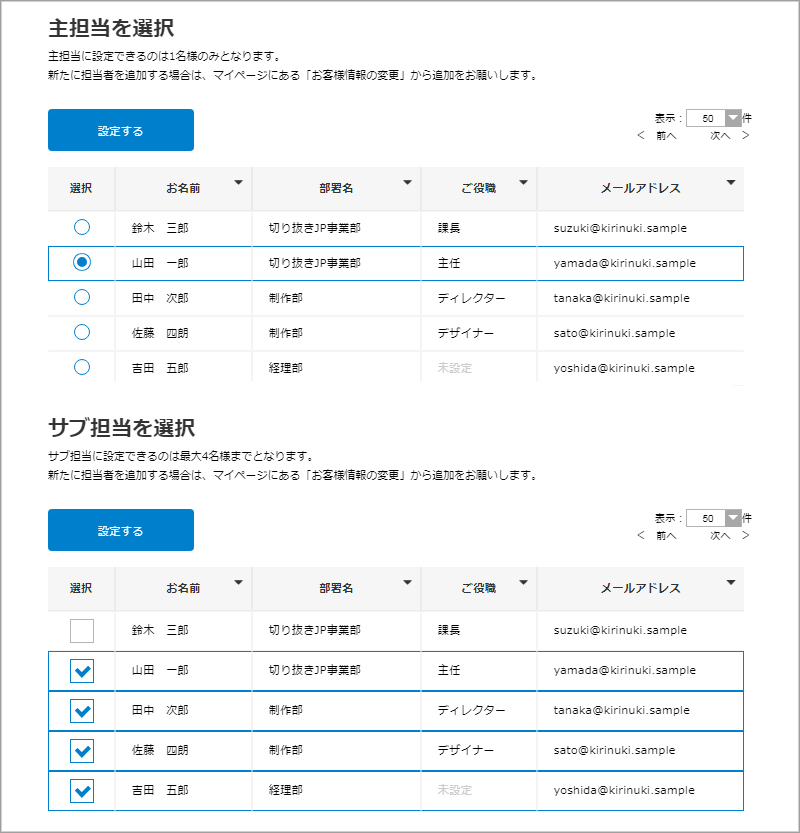
Task: Select radio button for 佐藤 四朗 as main
Action: [x=82, y=332]
